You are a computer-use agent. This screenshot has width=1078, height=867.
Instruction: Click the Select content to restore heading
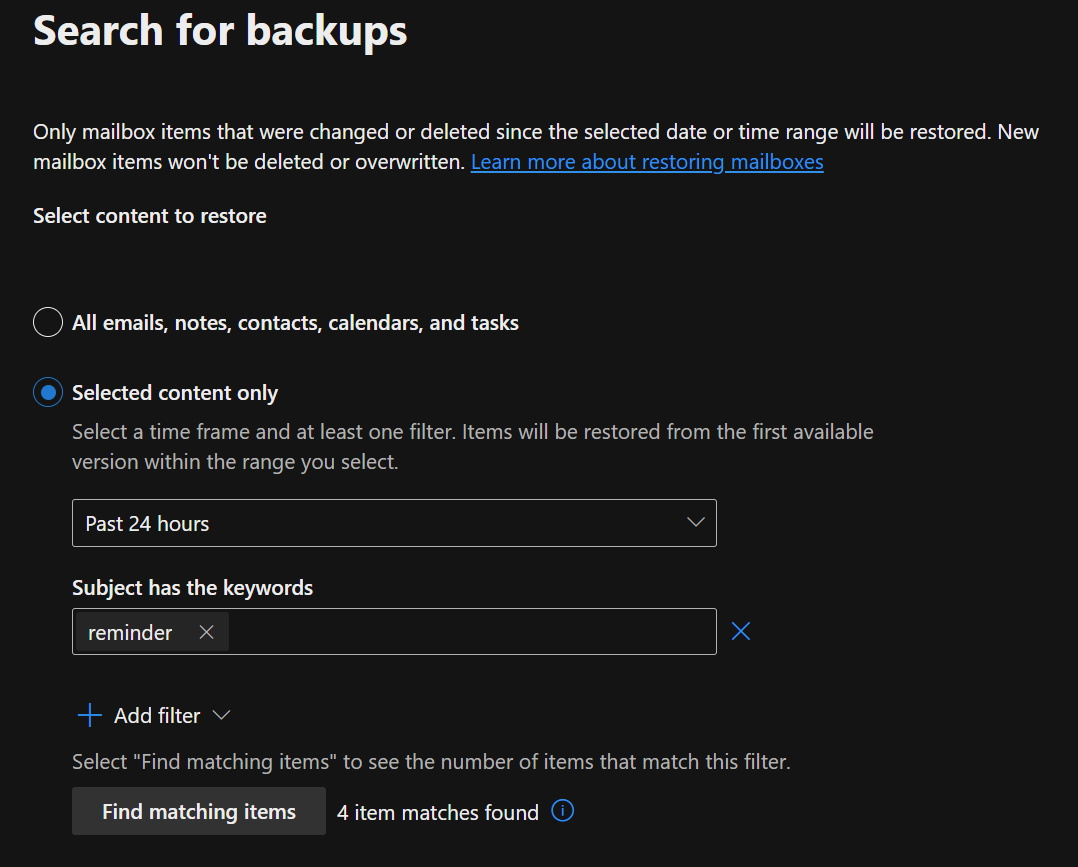[150, 216]
